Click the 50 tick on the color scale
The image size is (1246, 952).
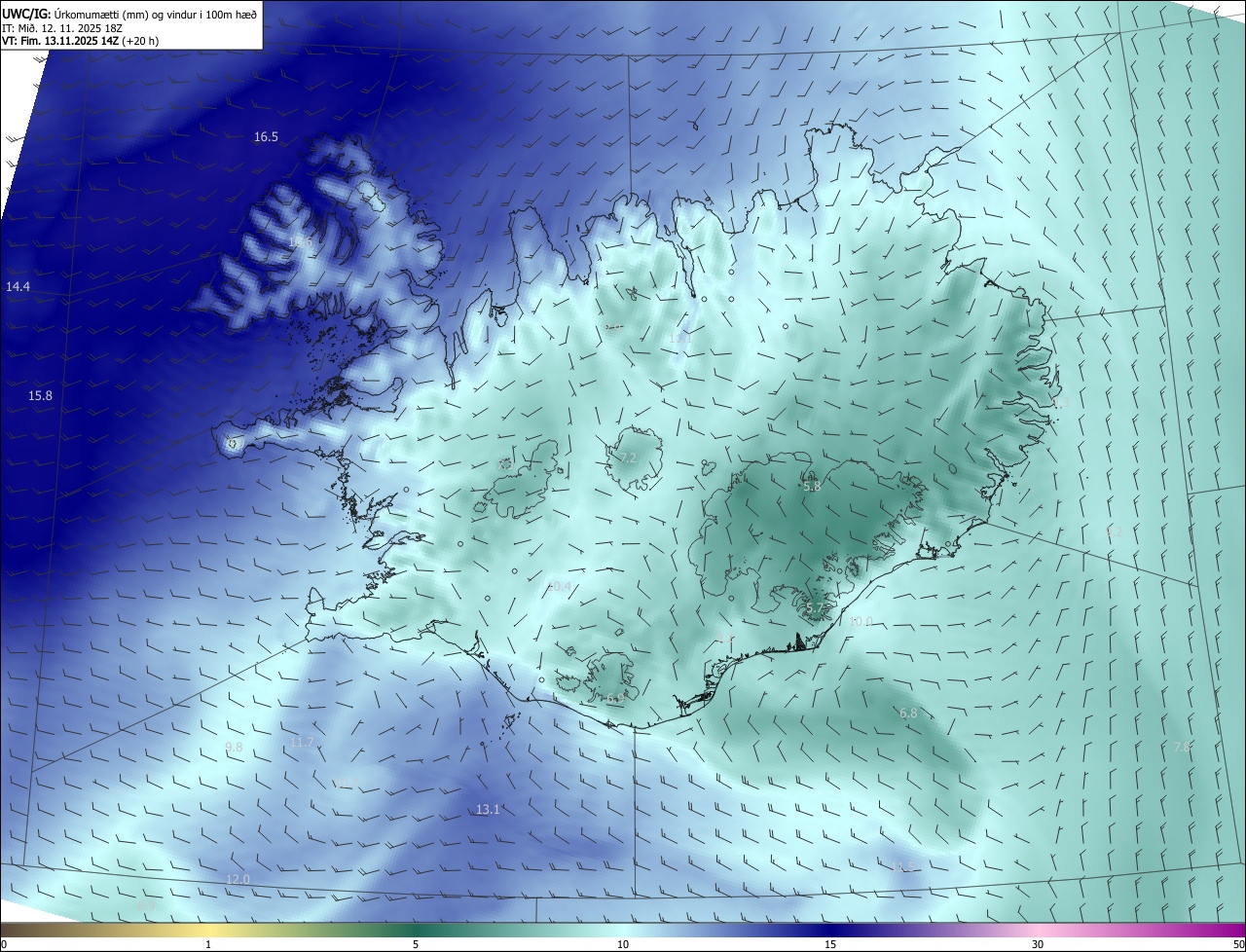click(1238, 944)
